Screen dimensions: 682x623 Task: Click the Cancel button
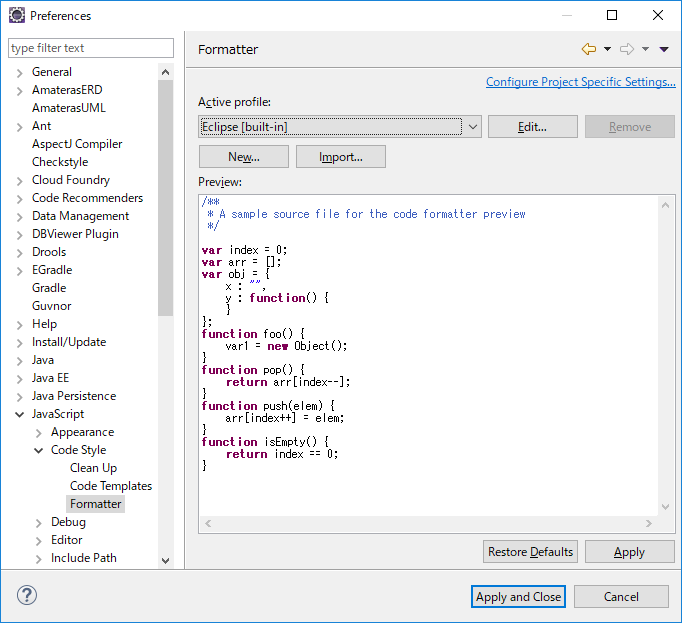[621, 596]
